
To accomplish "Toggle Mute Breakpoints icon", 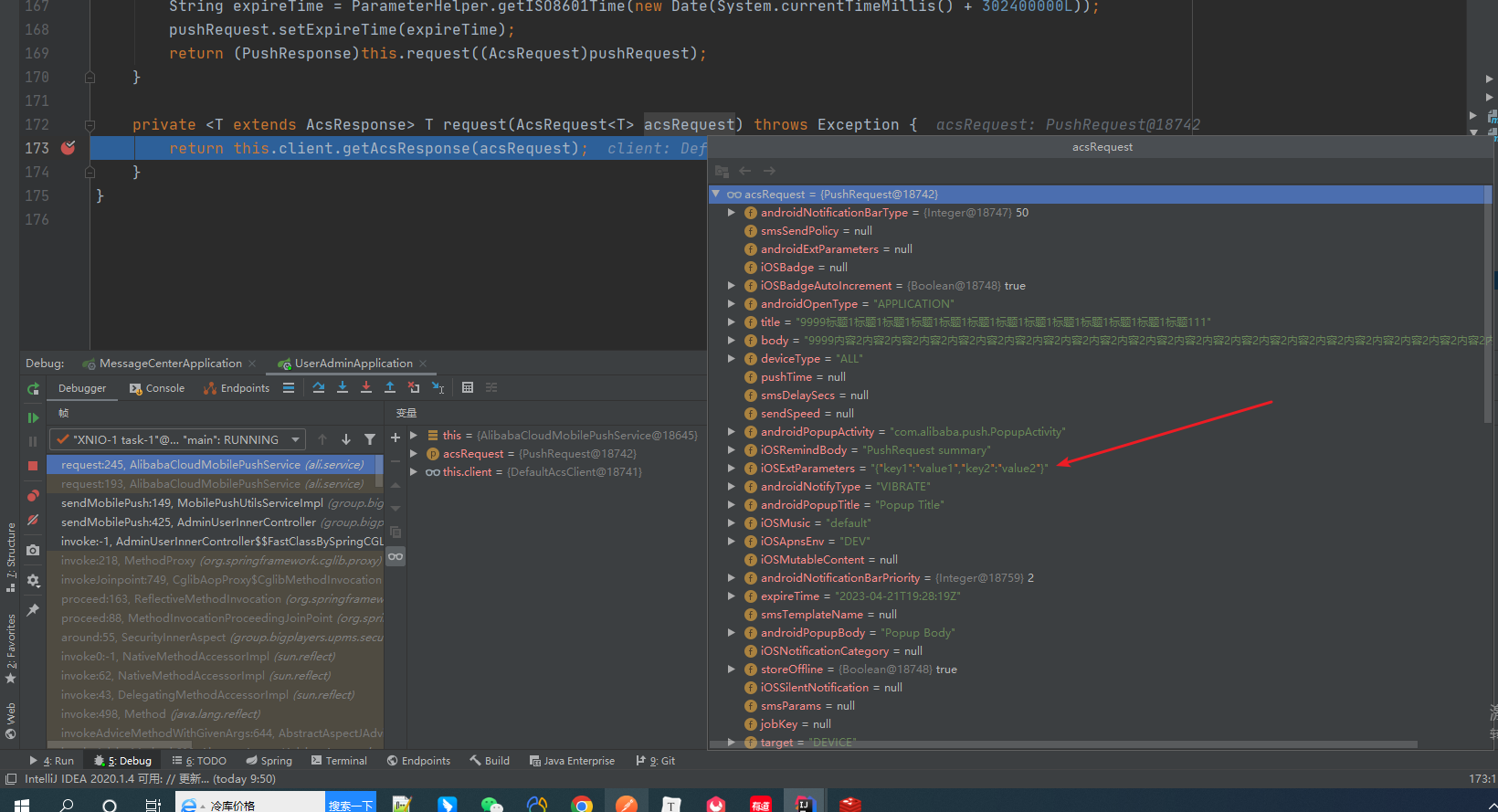I will [33, 520].
